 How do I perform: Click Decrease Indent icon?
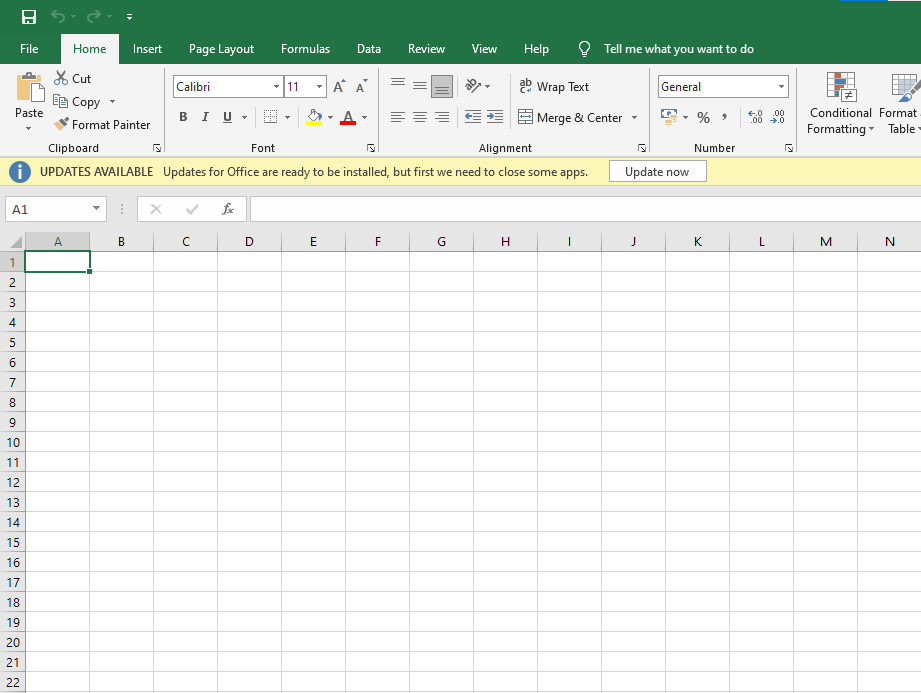473,117
